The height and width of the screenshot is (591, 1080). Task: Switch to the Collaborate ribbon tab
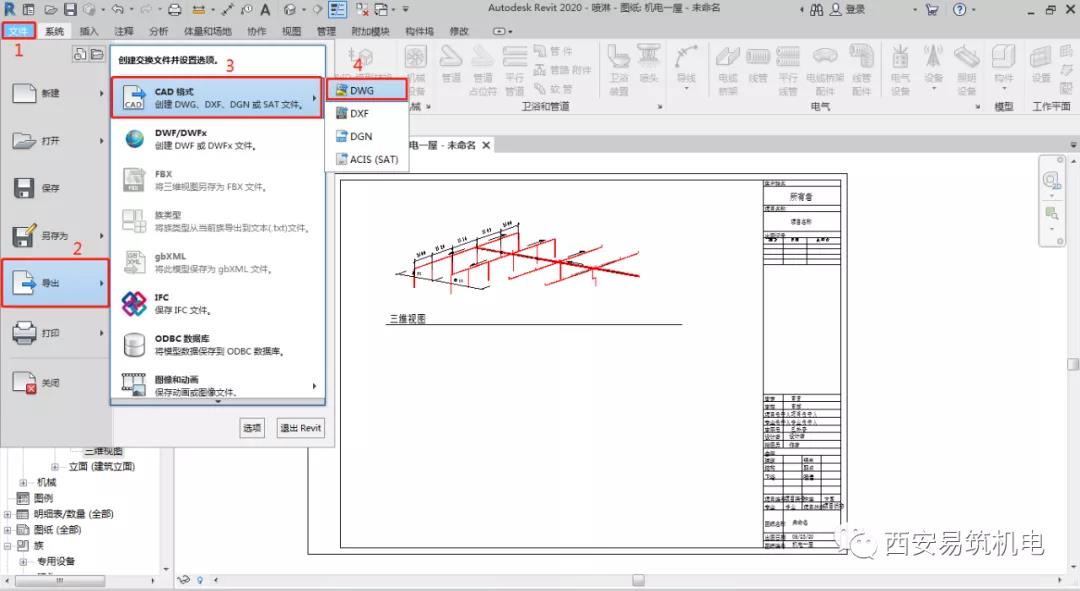tap(256, 31)
